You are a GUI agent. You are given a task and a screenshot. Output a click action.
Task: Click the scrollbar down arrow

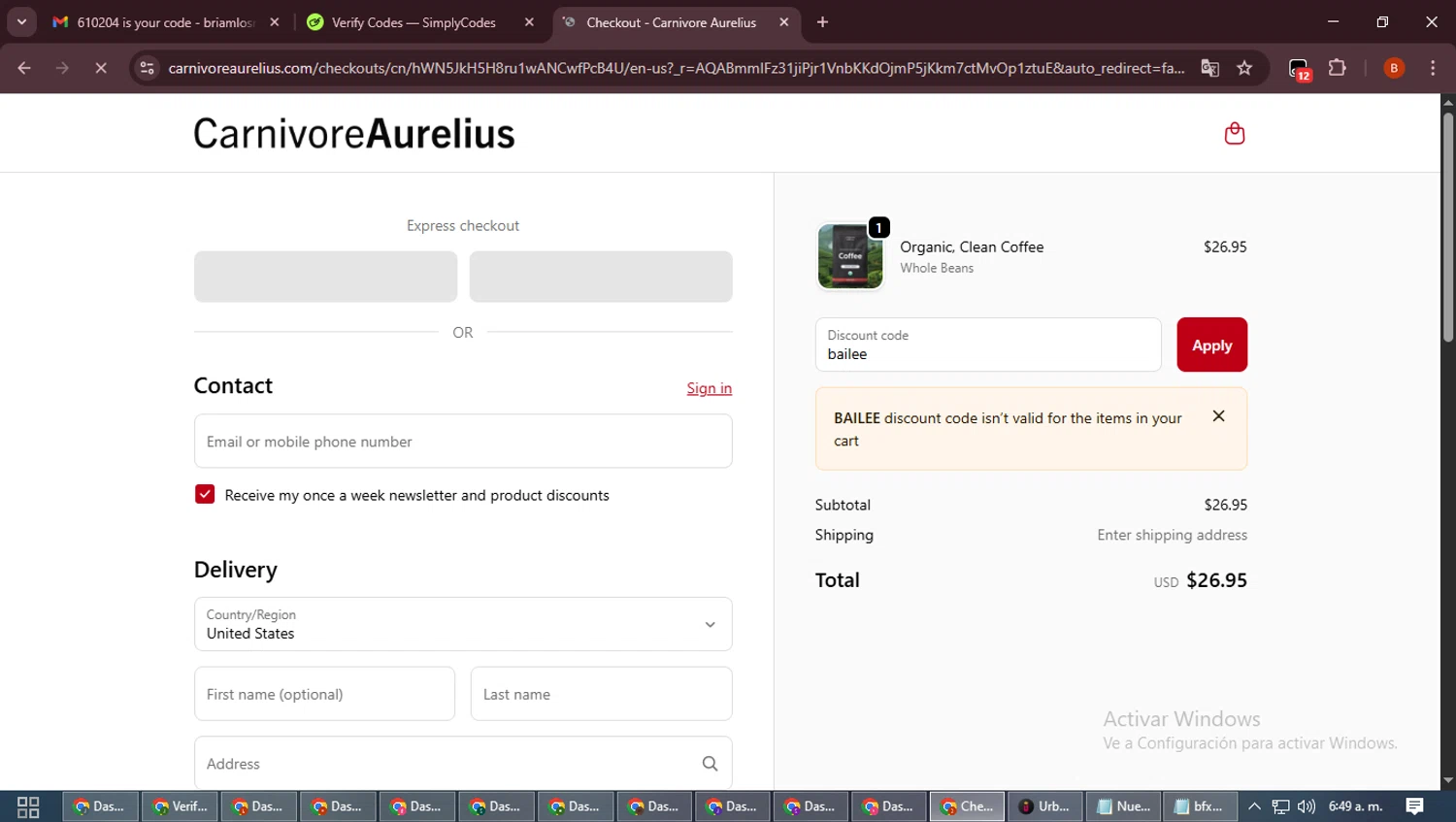tap(1447, 780)
